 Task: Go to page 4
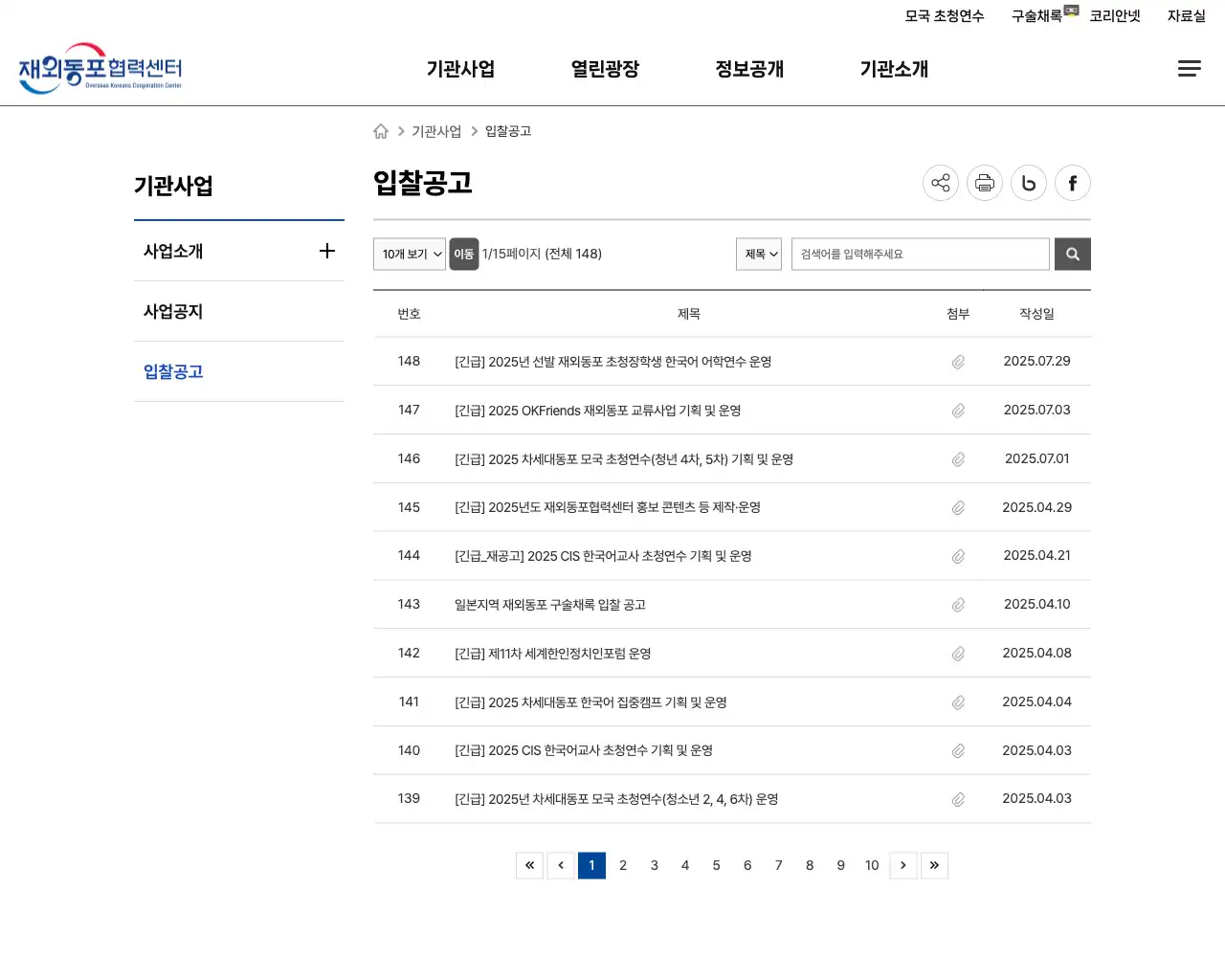[x=685, y=865]
